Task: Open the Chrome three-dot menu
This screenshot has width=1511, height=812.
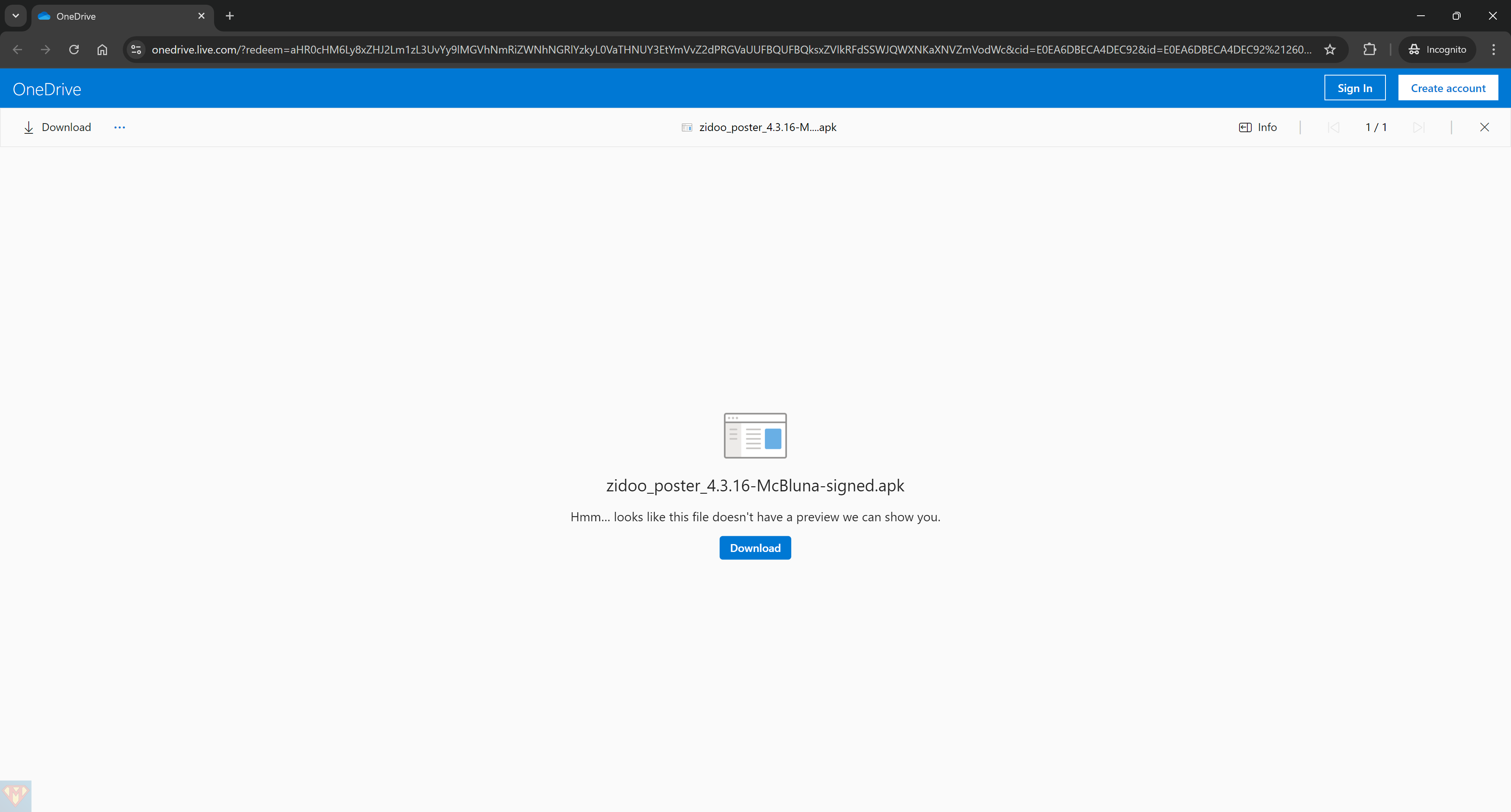Action: 1493,50
